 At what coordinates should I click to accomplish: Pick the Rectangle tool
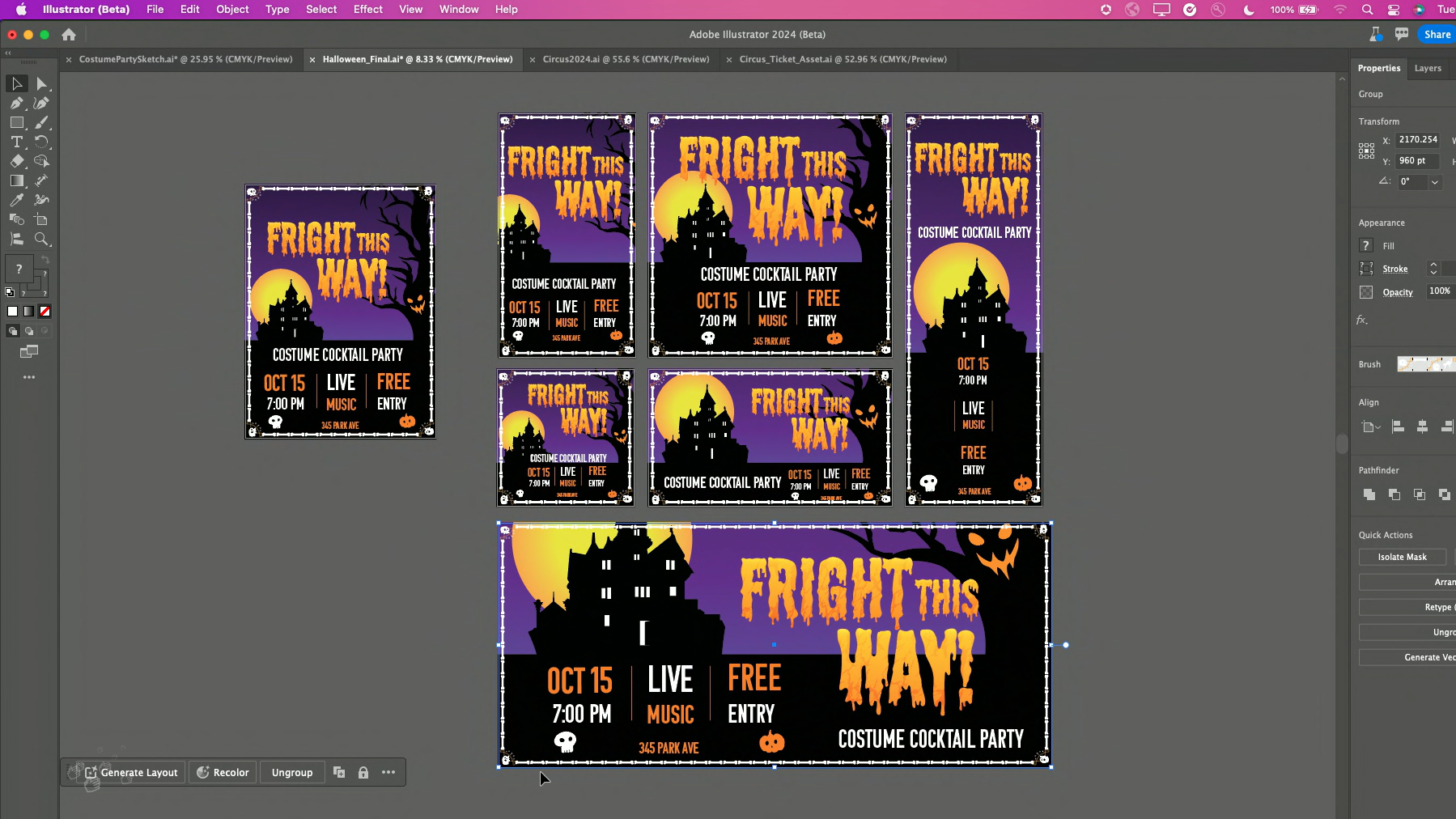point(17,122)
